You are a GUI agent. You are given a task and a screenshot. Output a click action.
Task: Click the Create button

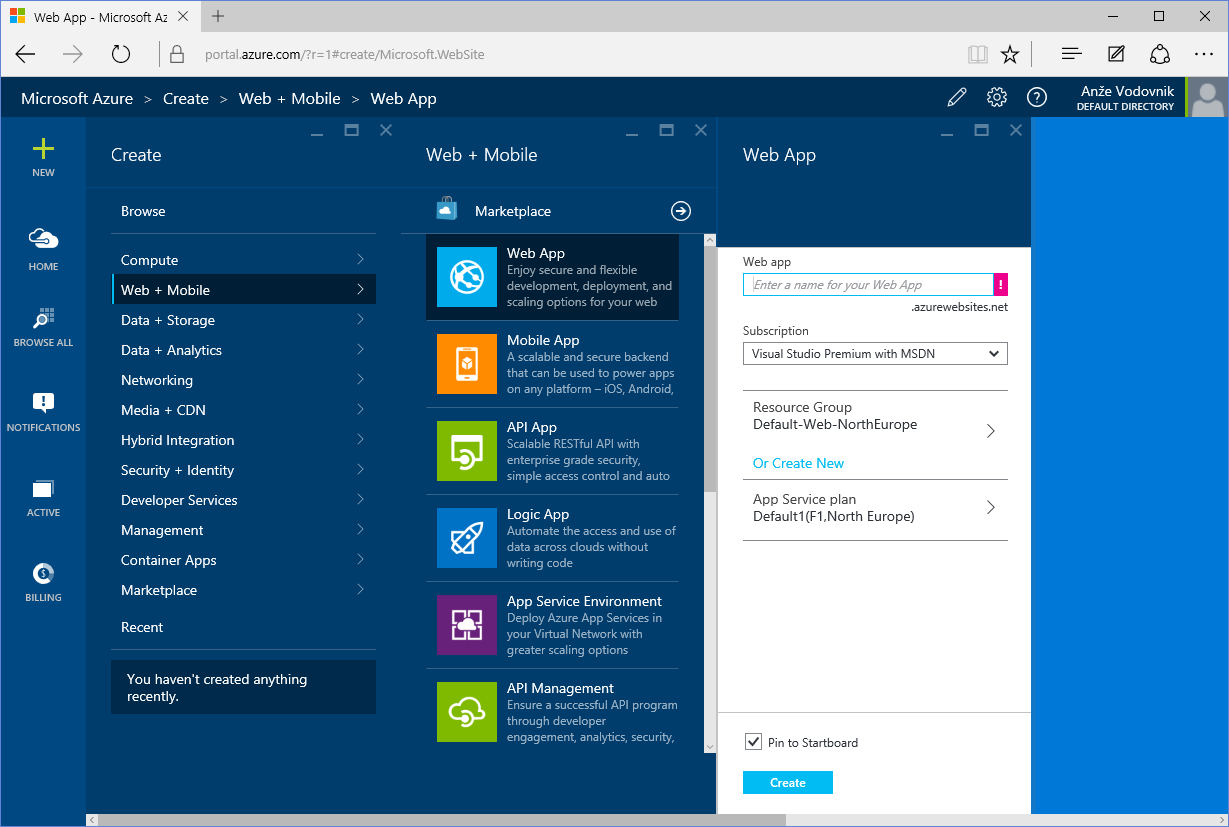click(x=788, y=782)
